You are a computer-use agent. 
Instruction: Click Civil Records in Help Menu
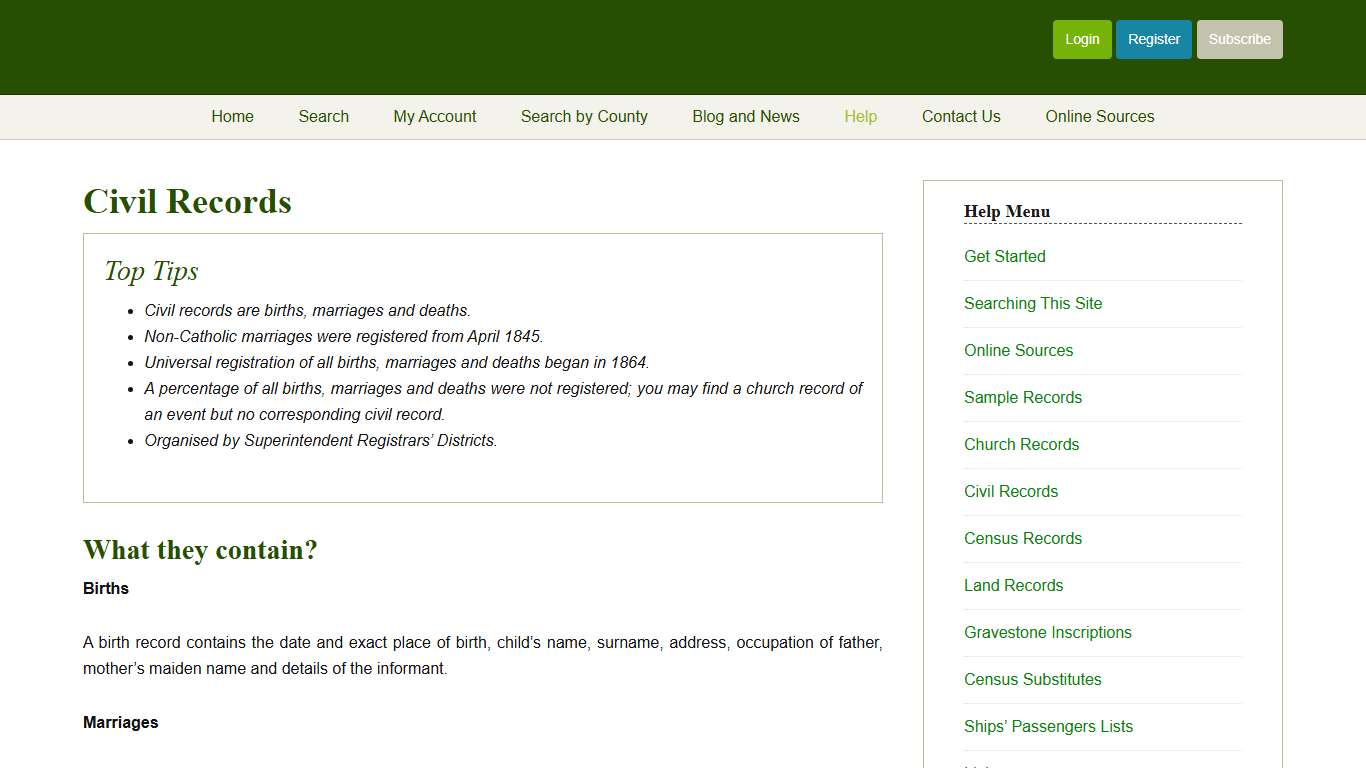pos(1010,492)
